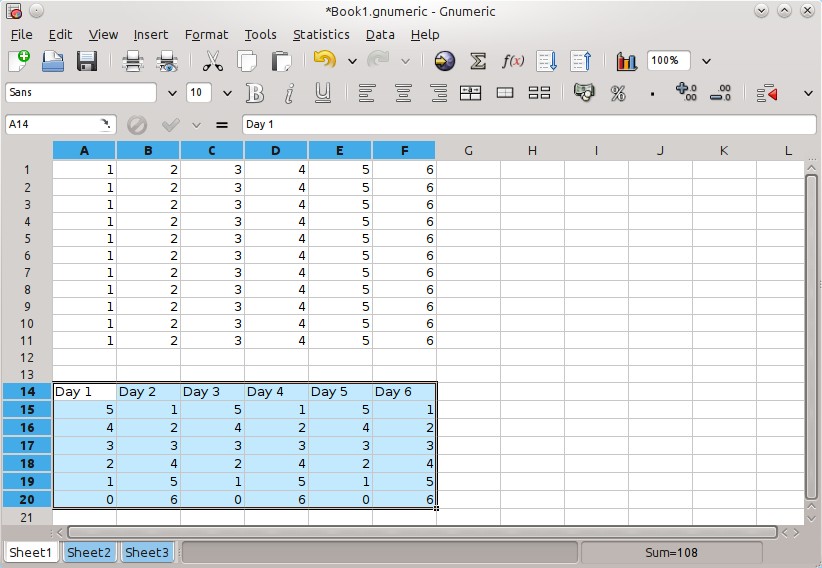Open the redo history dropdown
Viewport: 822px width, 568px height.
click(405, 61)
